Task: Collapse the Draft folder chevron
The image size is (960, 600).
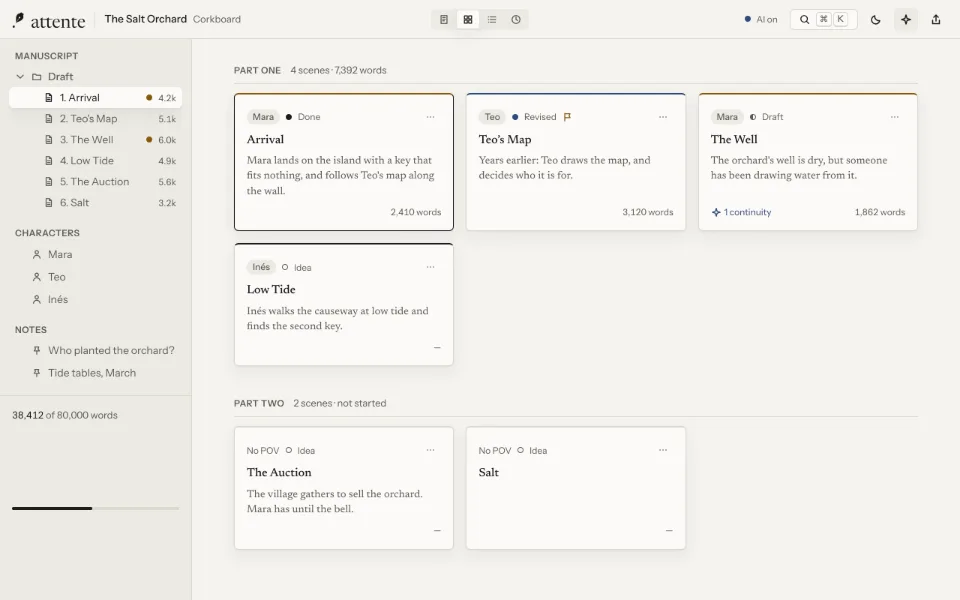Action: click(x=20, y=77)
